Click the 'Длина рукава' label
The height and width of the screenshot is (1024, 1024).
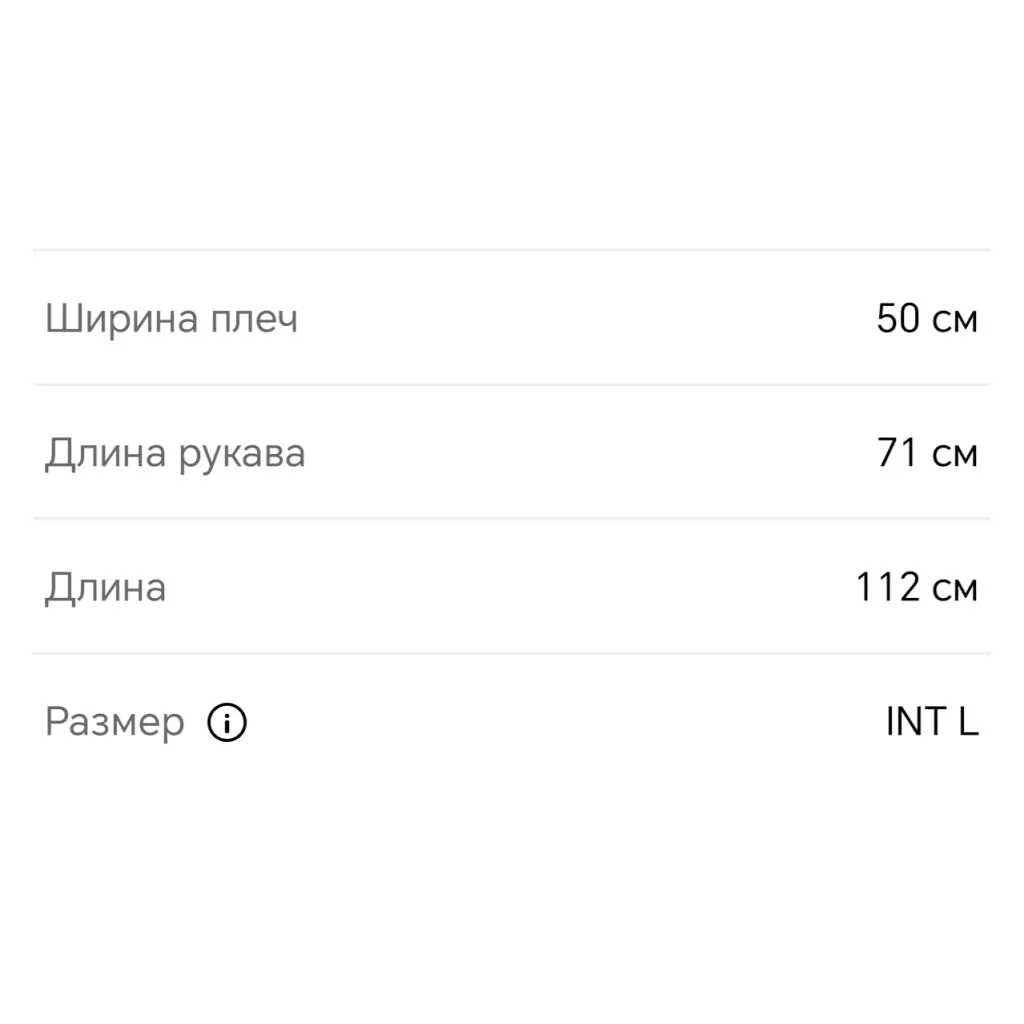coord(175,454)
